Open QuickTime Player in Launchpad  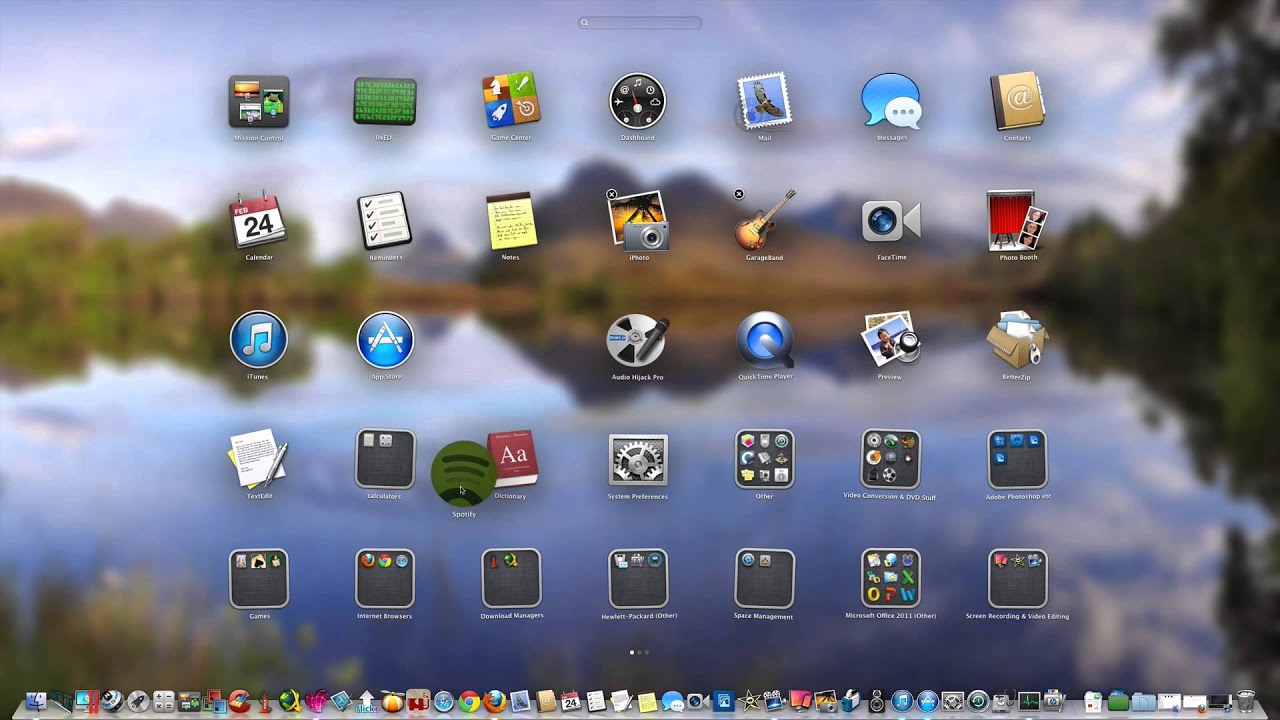click(x=765, y=339)
